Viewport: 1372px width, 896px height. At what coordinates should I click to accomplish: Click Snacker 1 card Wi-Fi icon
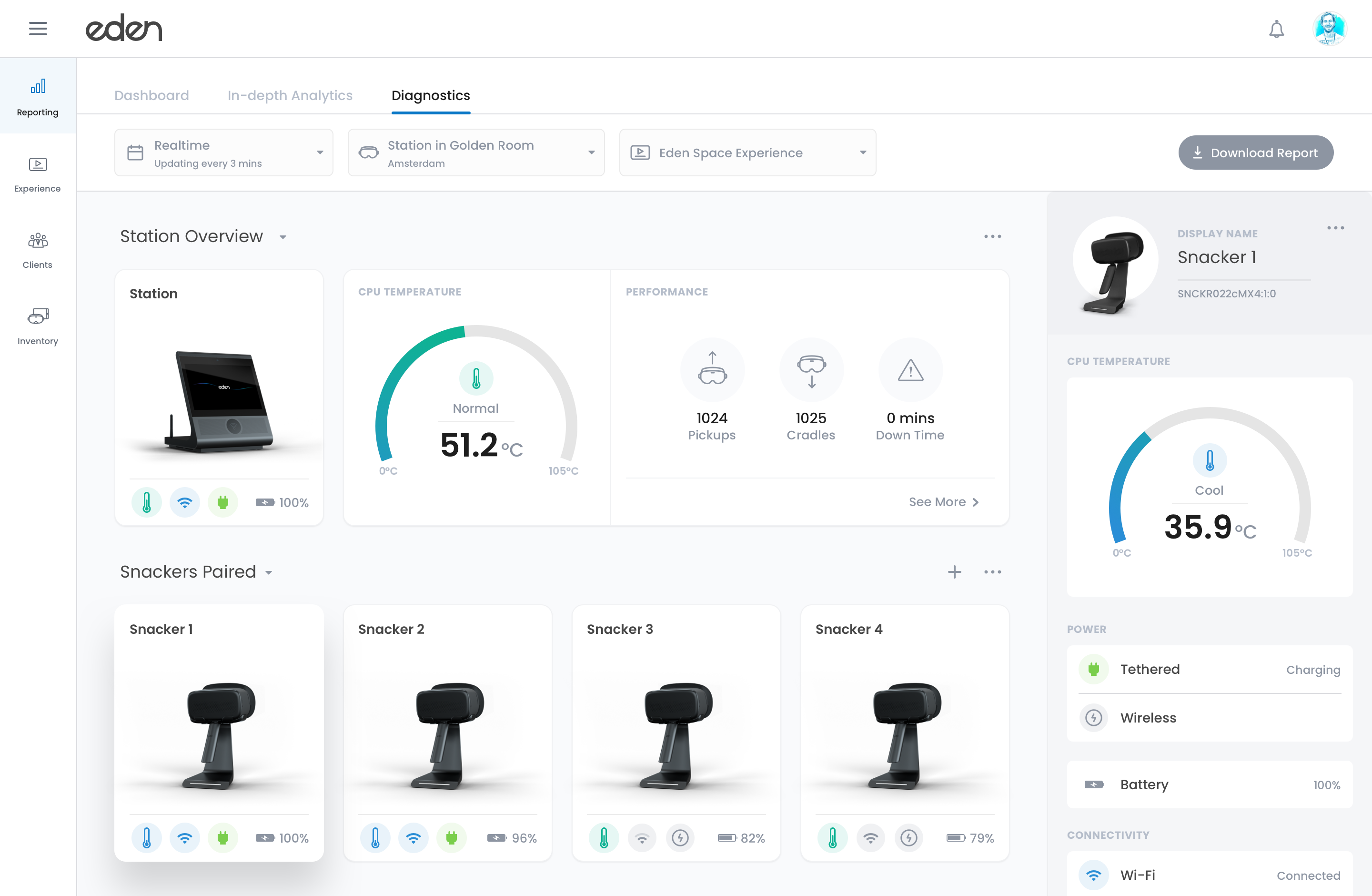(184, 838)
